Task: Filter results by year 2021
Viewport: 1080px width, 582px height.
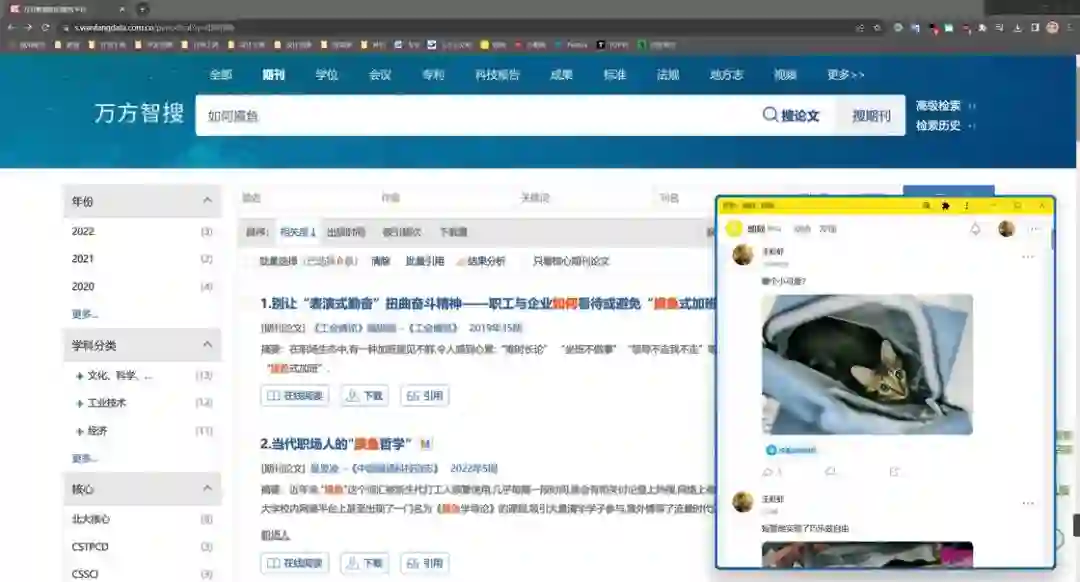Action: point(83,259)
